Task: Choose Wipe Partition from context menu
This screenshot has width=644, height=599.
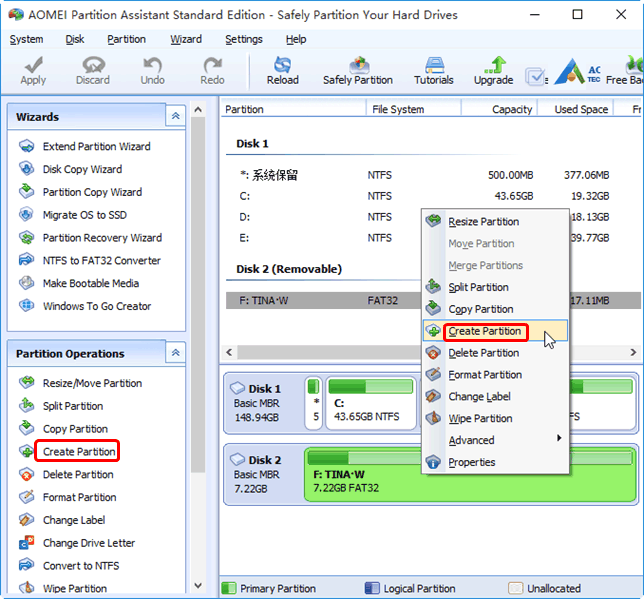Action: click(496, 418)
